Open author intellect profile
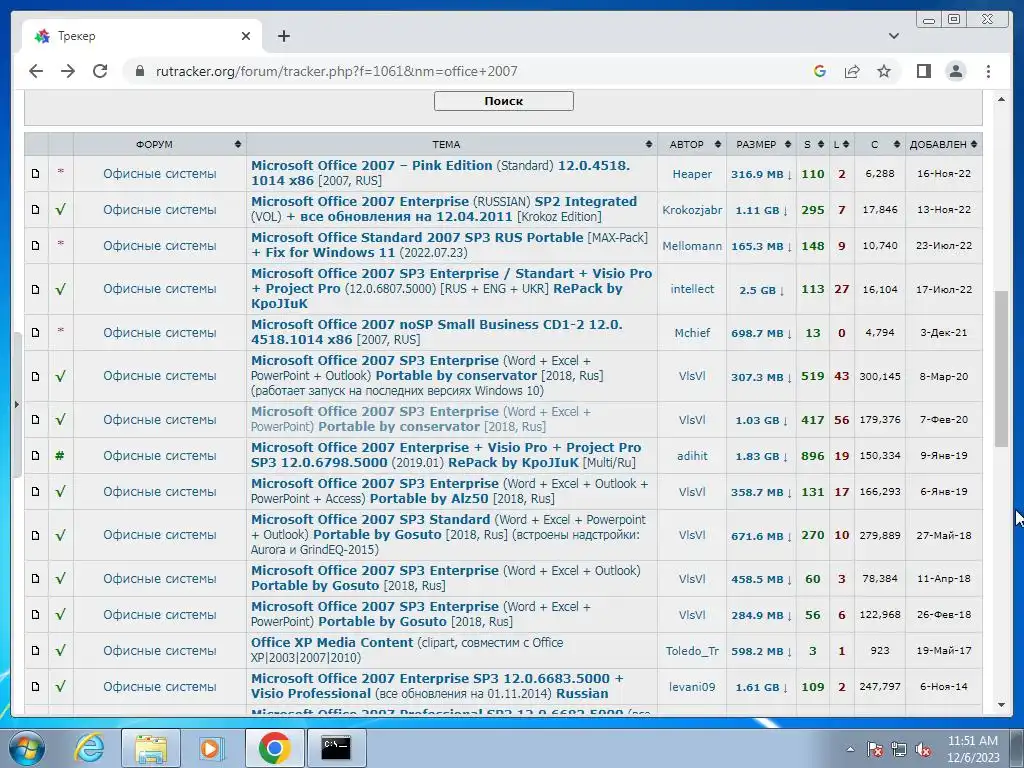 692,289
